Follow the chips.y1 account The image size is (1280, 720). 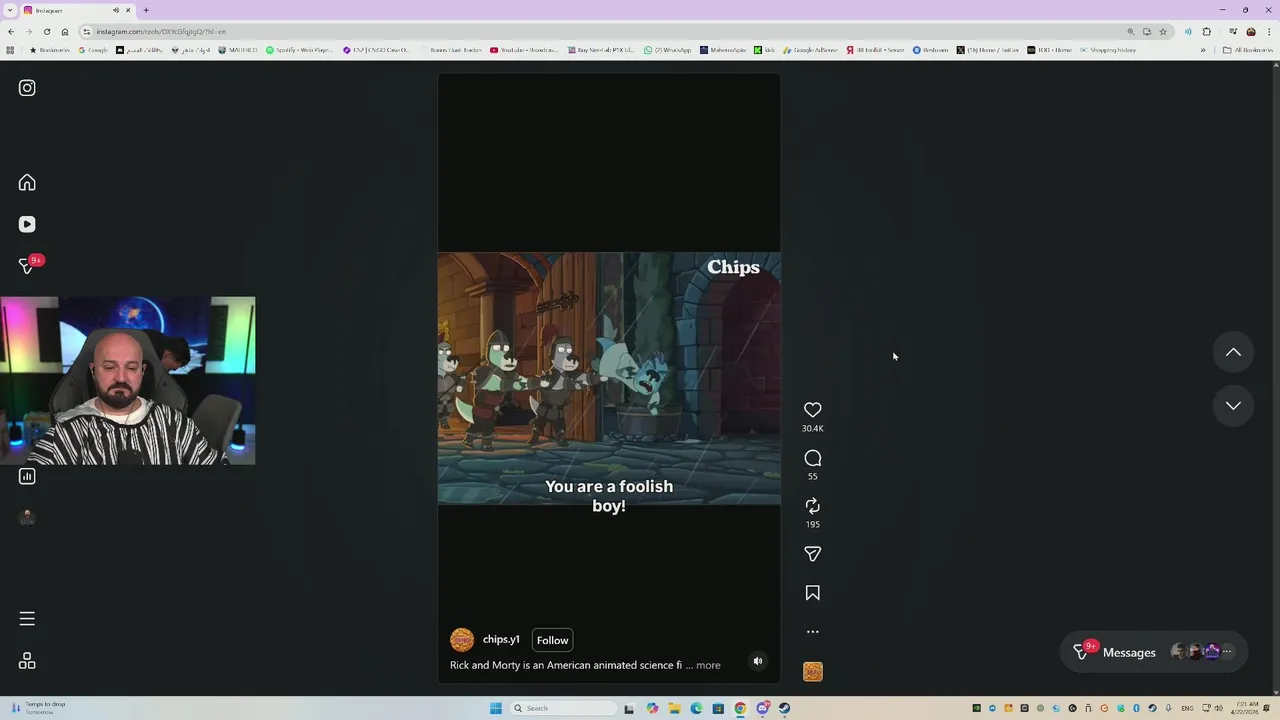click(x=552, y=640)
